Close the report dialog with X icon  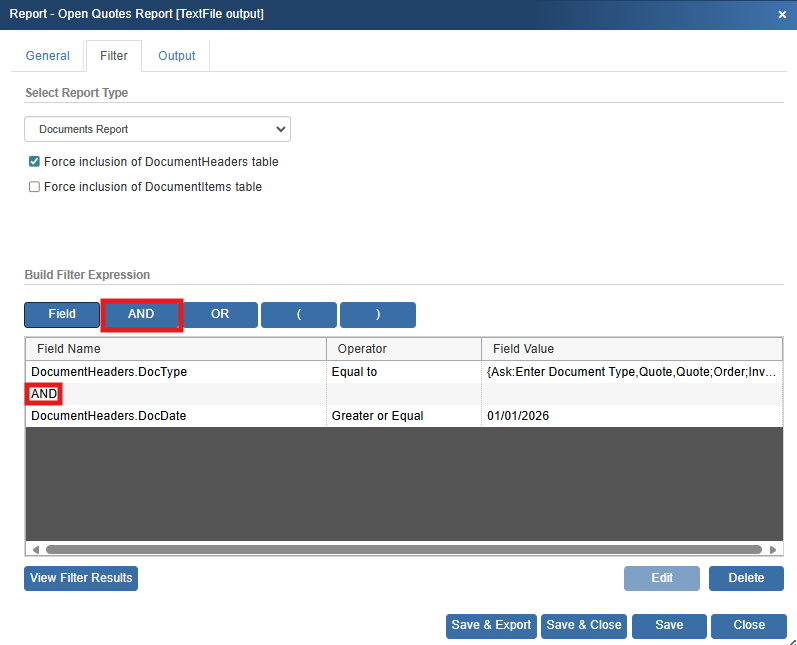coord(781,15)
